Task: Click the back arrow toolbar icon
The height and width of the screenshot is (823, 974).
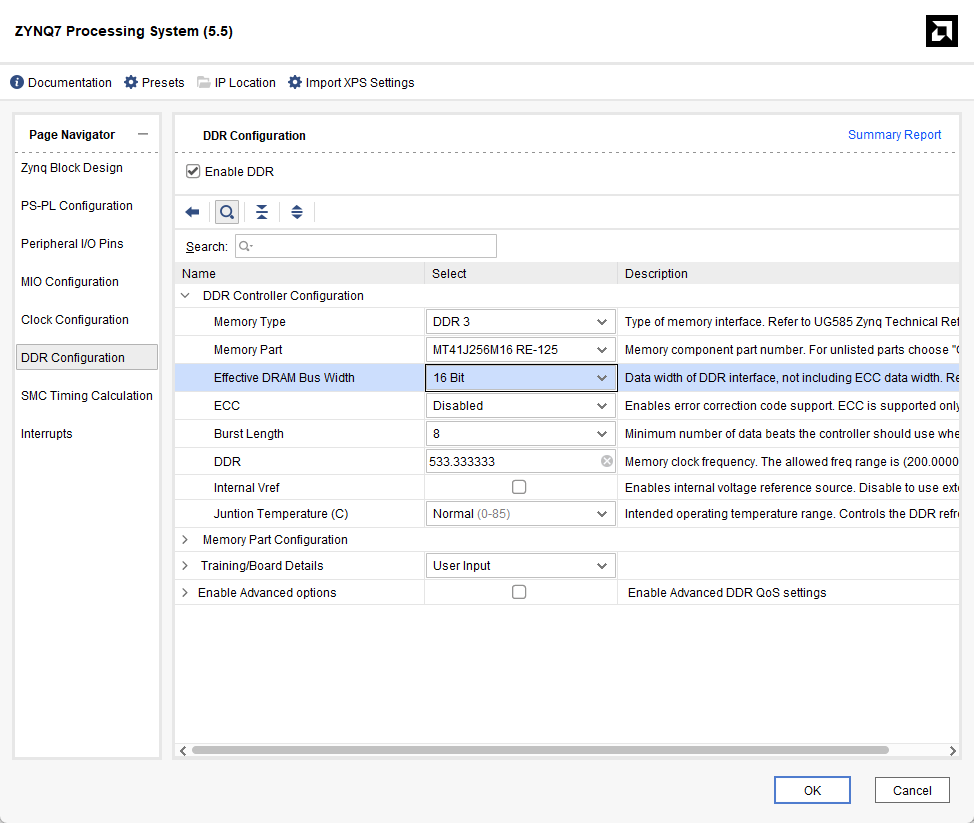Action: [x=192, y=212]
